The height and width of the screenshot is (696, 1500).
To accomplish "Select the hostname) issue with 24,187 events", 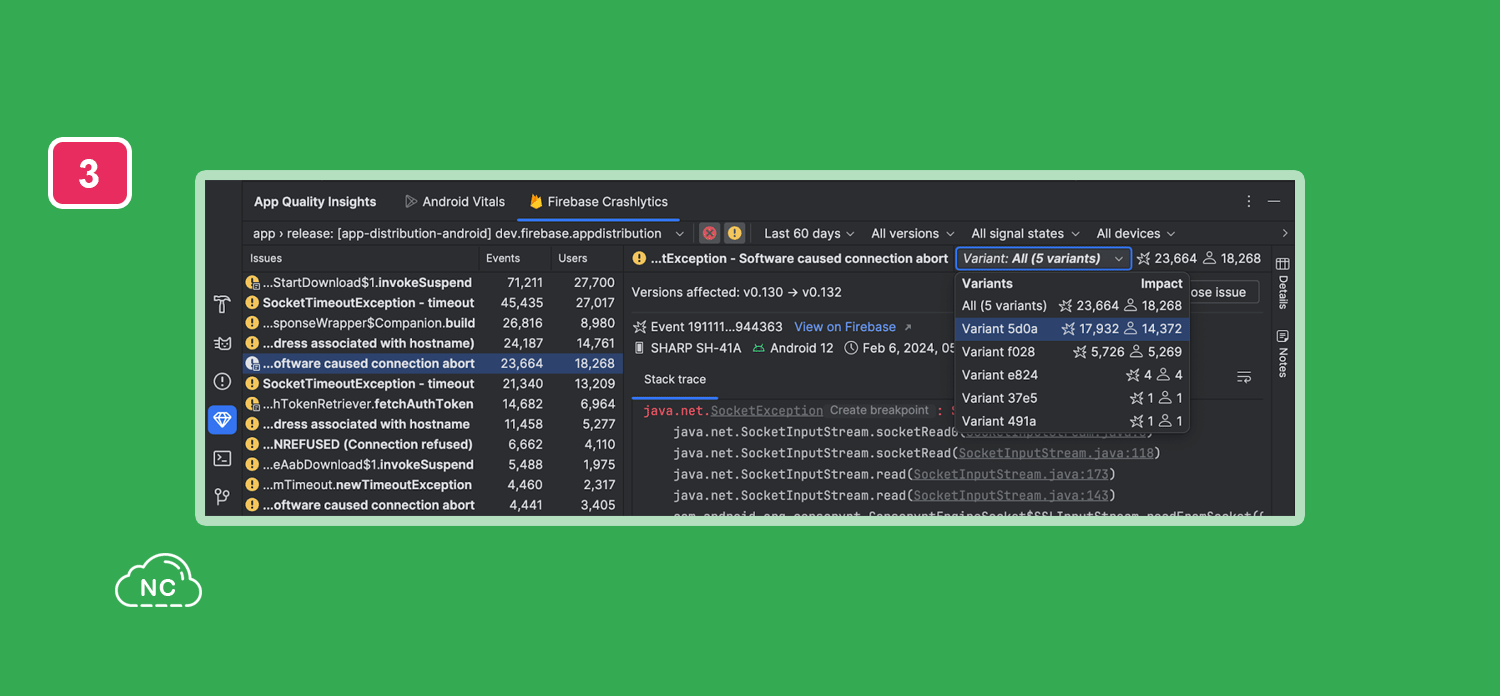I will [x=432, y=343].
